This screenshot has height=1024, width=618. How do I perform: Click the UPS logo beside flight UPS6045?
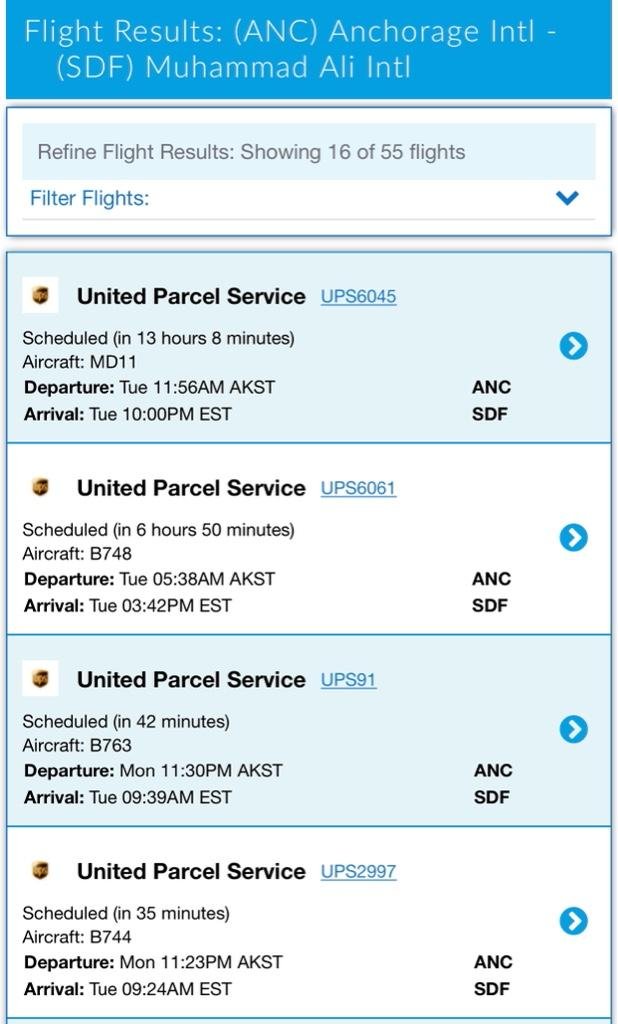point(40,296)
